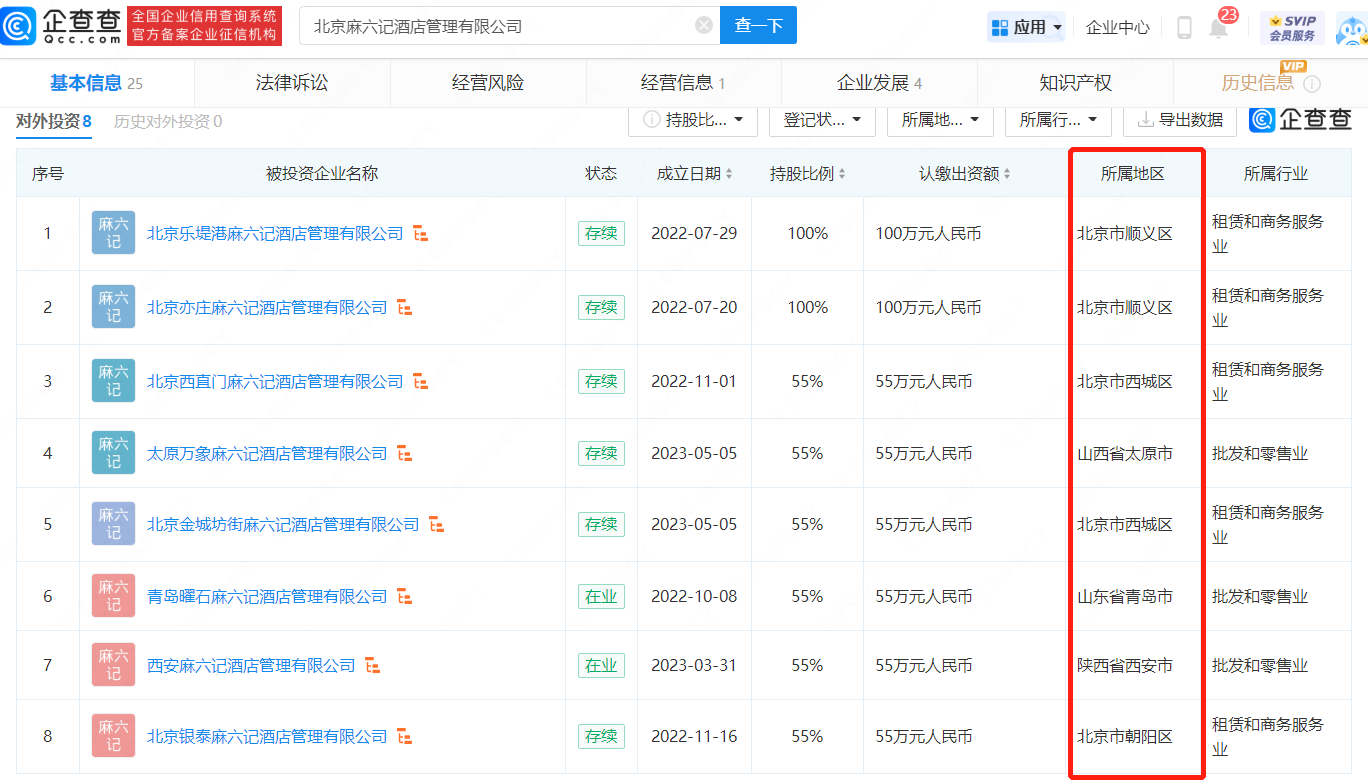This screenshot has width=1368, height=781.
Task: Open the notification bell
Action: (1219, 27)
